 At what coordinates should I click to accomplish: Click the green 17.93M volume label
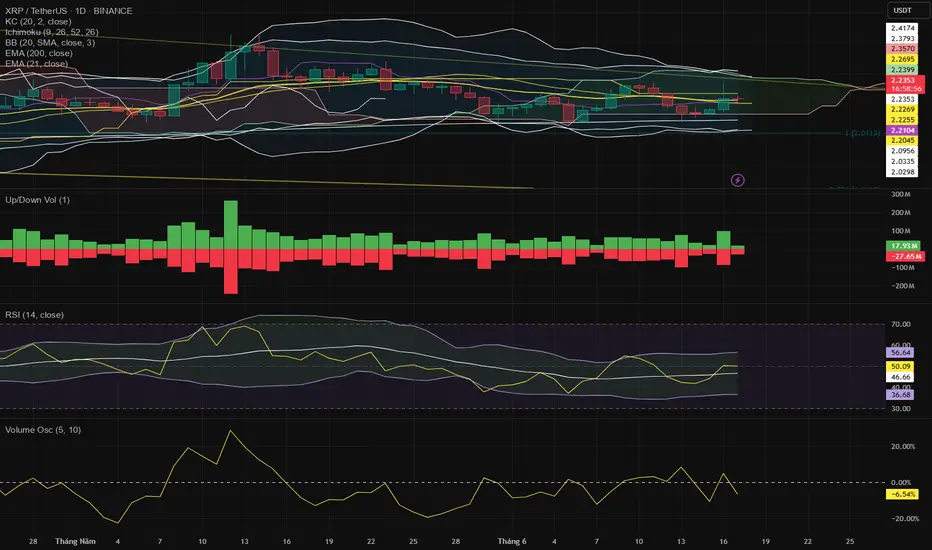tap(903, 246)
